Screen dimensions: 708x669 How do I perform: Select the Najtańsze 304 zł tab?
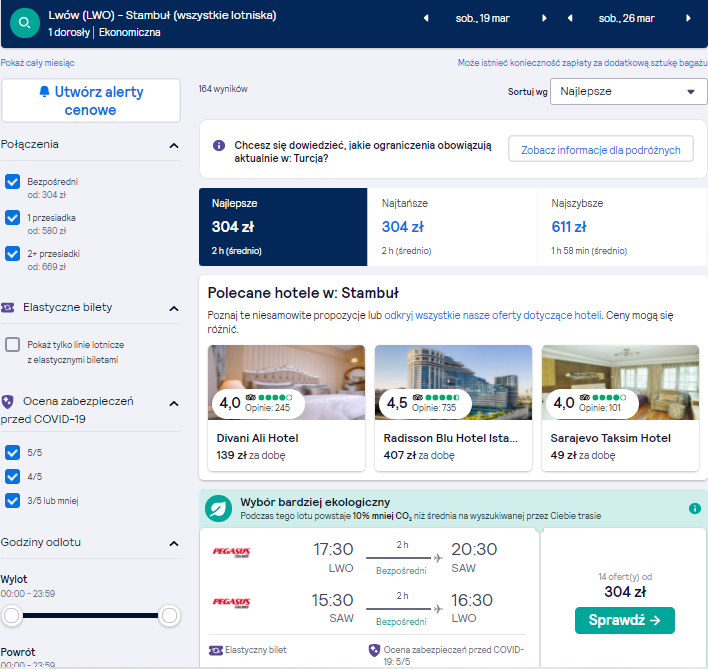(452, 227)
